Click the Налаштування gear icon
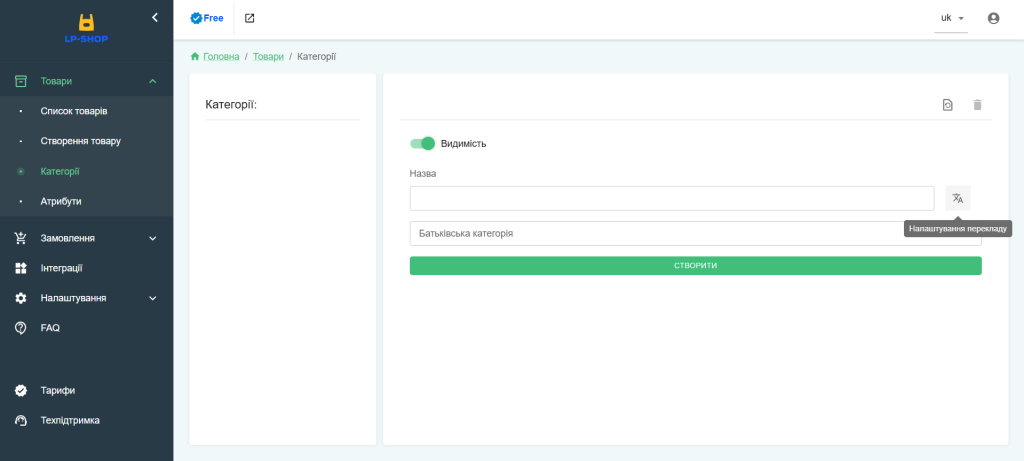This screenshot has height=461, width=1024. (21, 298)
